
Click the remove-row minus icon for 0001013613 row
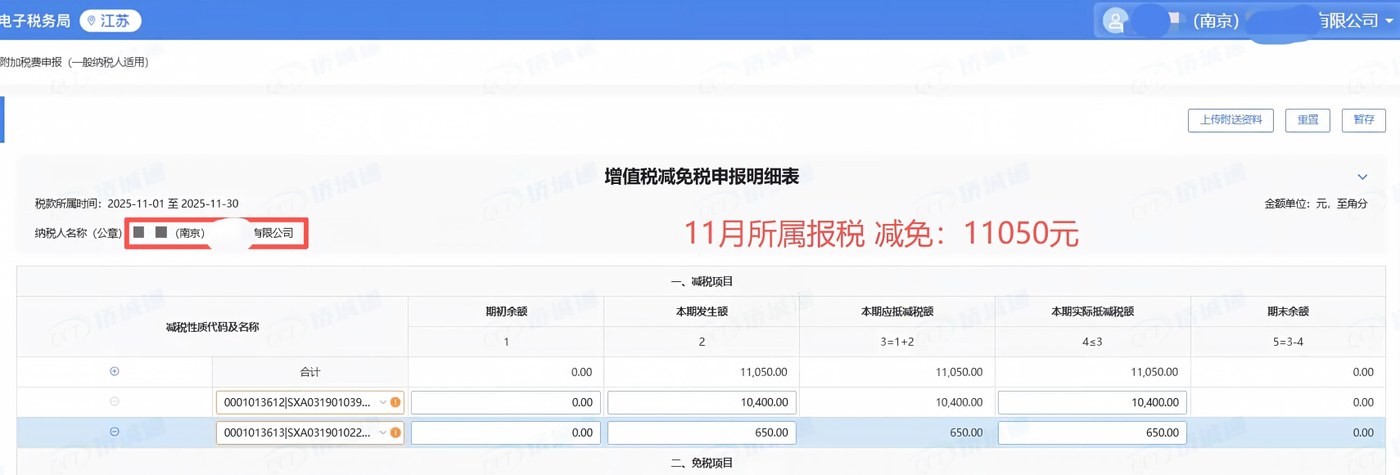tap(114, 432)
